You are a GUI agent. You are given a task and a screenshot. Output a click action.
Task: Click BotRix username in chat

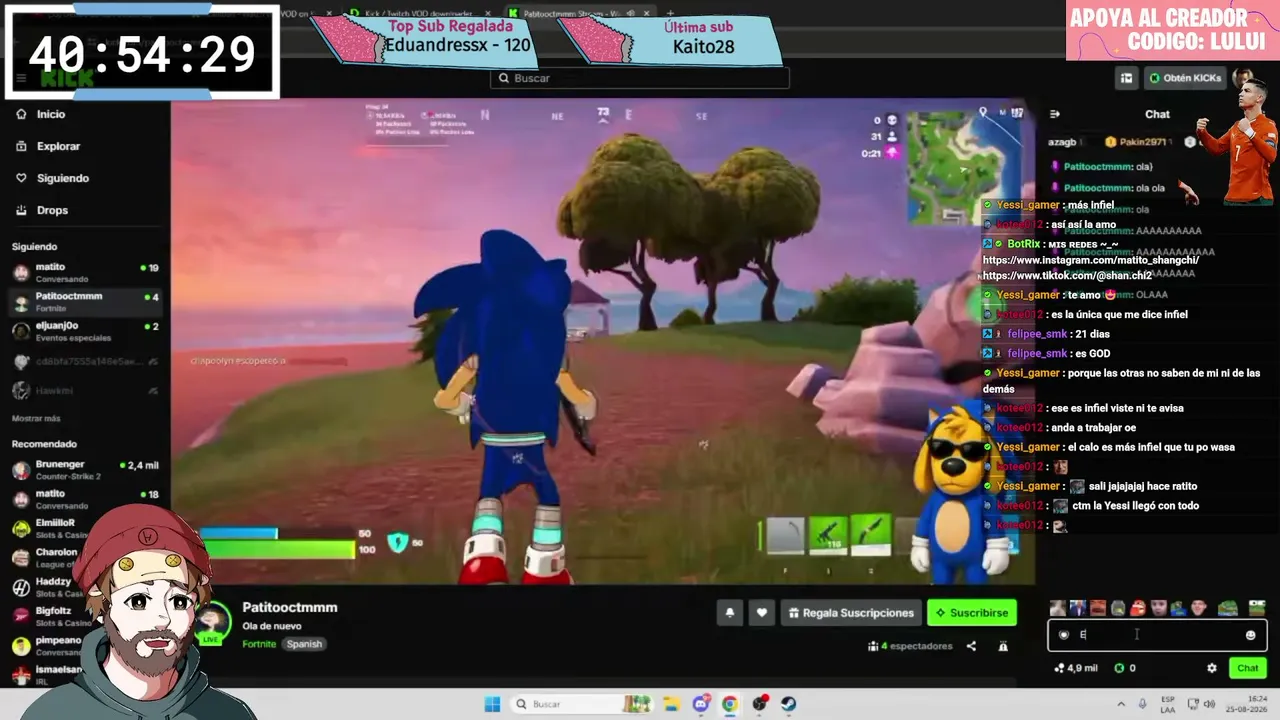click(1024, 244)
